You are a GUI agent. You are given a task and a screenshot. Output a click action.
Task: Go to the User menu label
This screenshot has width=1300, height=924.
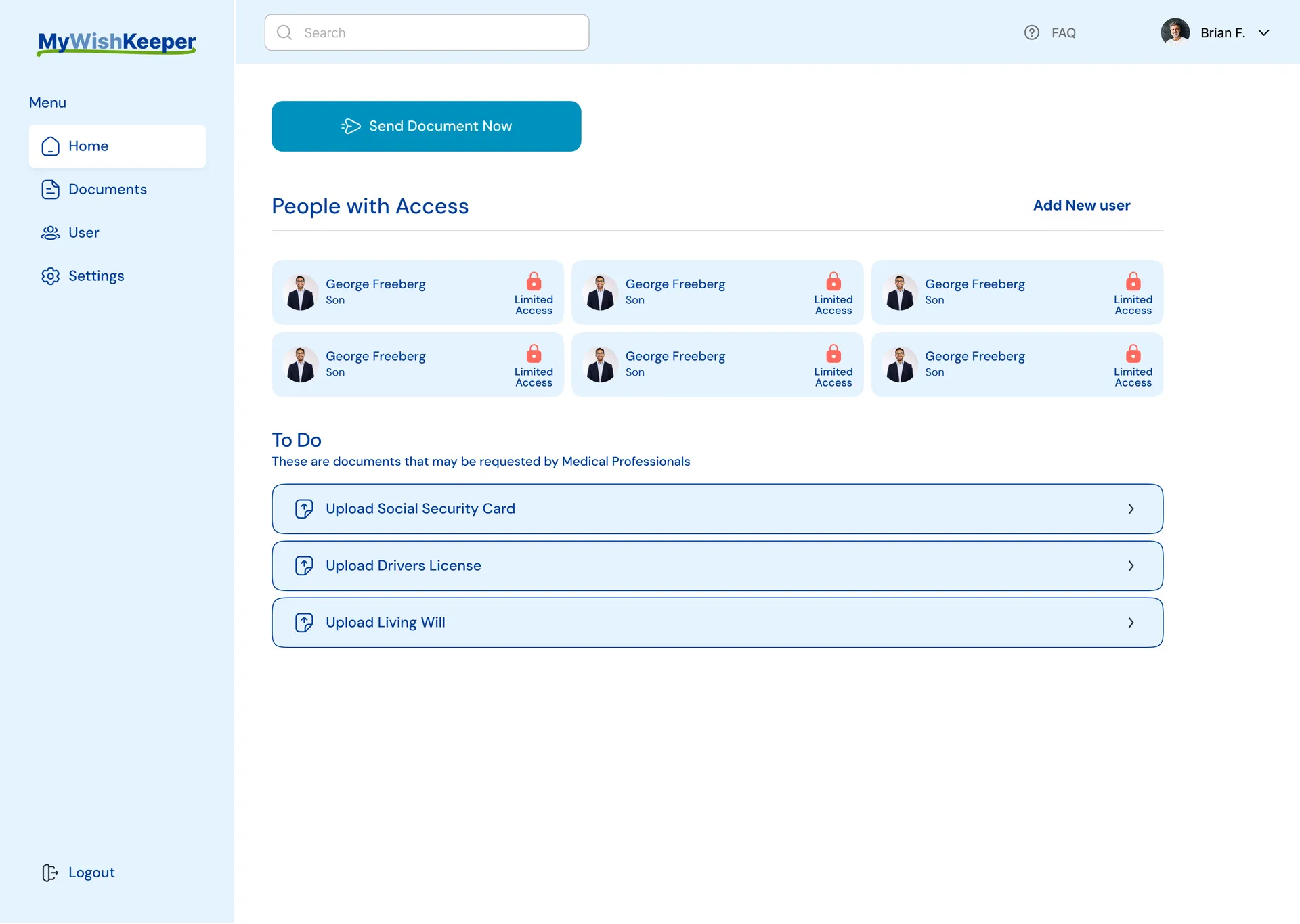click(x=83, y=233)
